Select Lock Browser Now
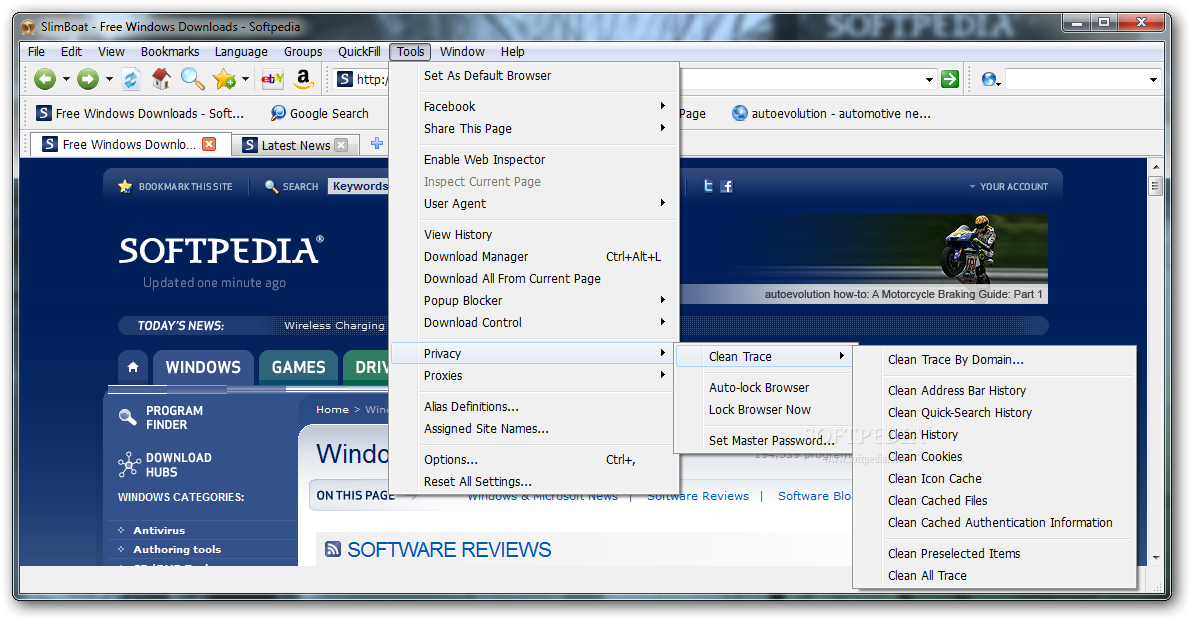This screenshot has width=1192, height=621. coord(763,410)
